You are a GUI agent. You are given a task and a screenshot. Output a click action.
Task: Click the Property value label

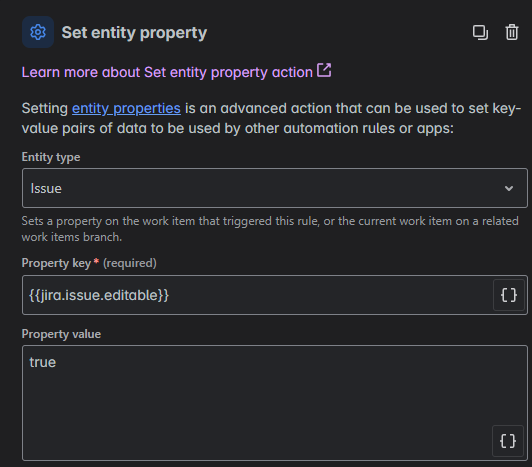[61, 334]
